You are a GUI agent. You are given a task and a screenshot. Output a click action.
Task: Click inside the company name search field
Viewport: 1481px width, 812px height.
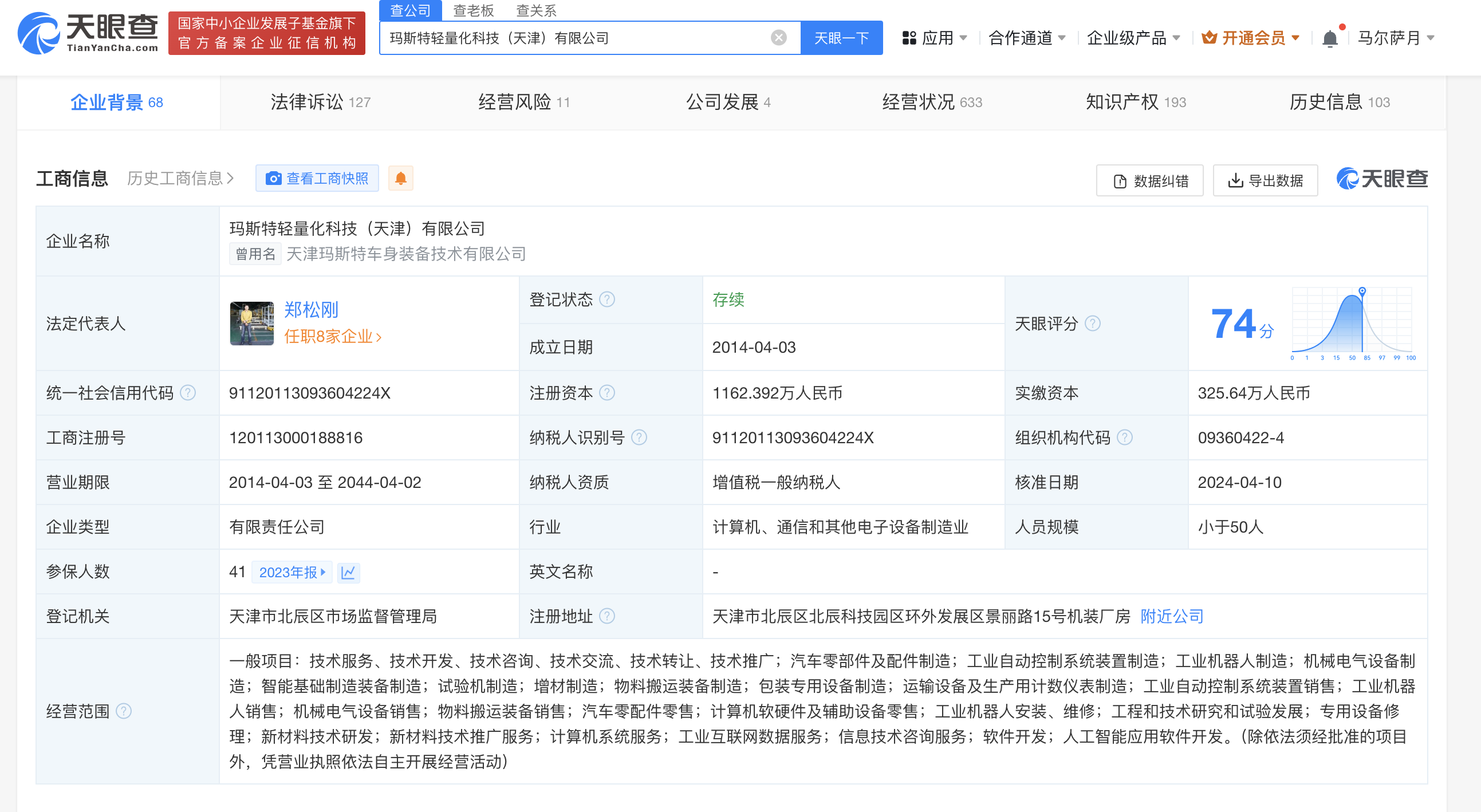click(575, 38)
